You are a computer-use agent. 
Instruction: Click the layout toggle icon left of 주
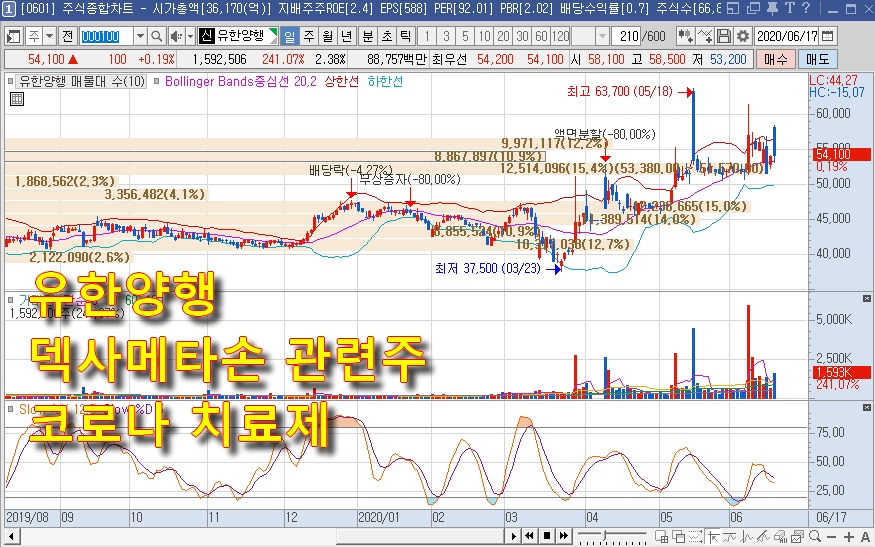point(13,36)
